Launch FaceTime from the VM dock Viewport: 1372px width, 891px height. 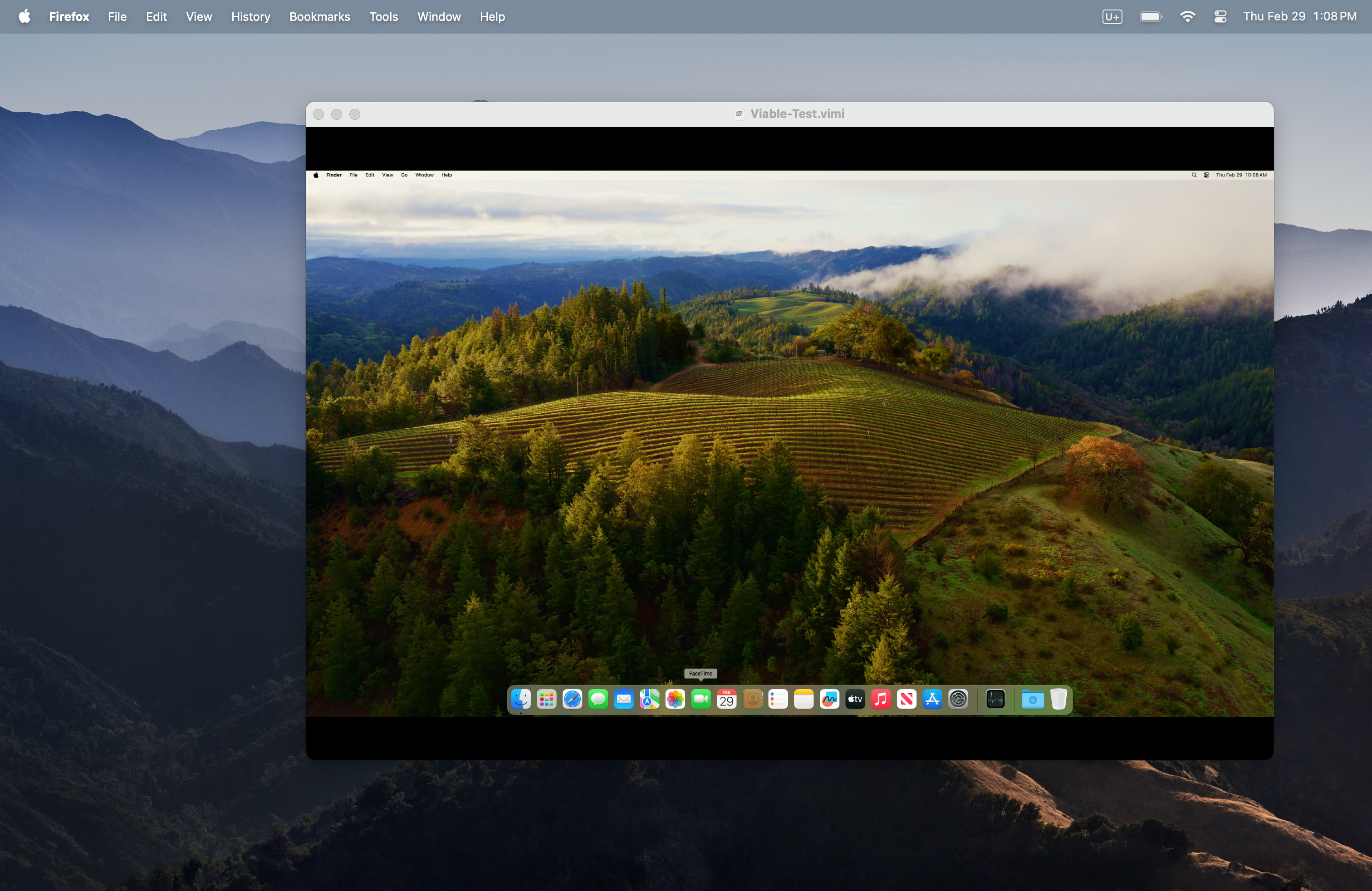(701, 700)
